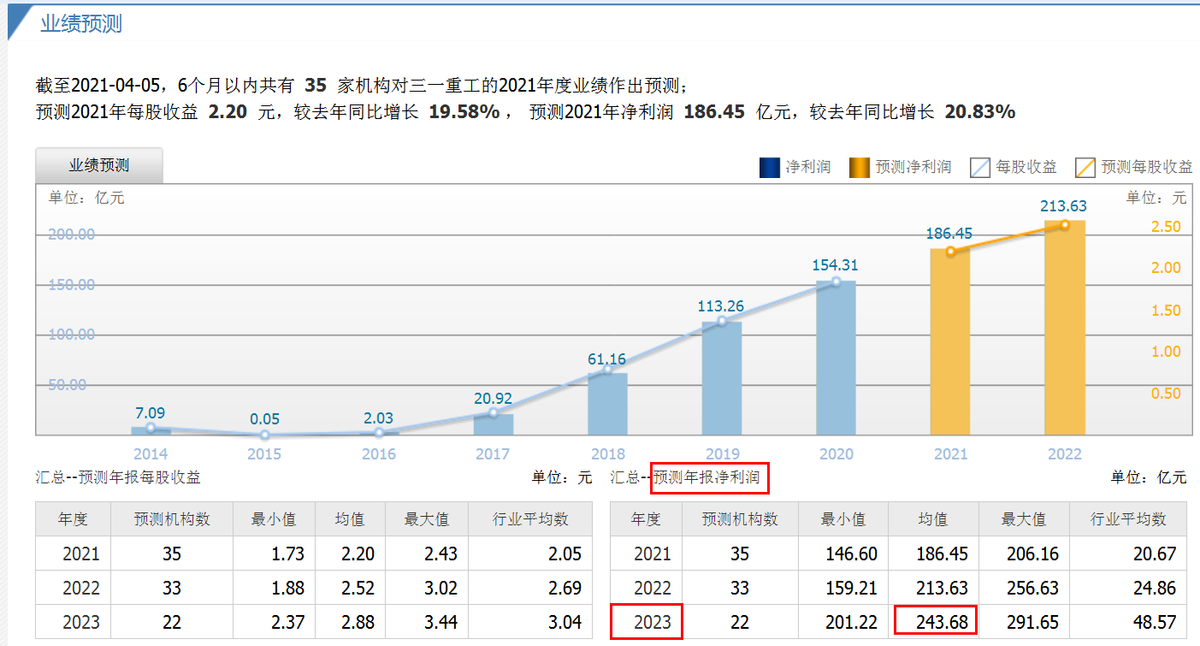Click the 2020 bar labeled 154.31
Image resolution: width=1200 pixels, height=646 pixels.
(836, 358)
